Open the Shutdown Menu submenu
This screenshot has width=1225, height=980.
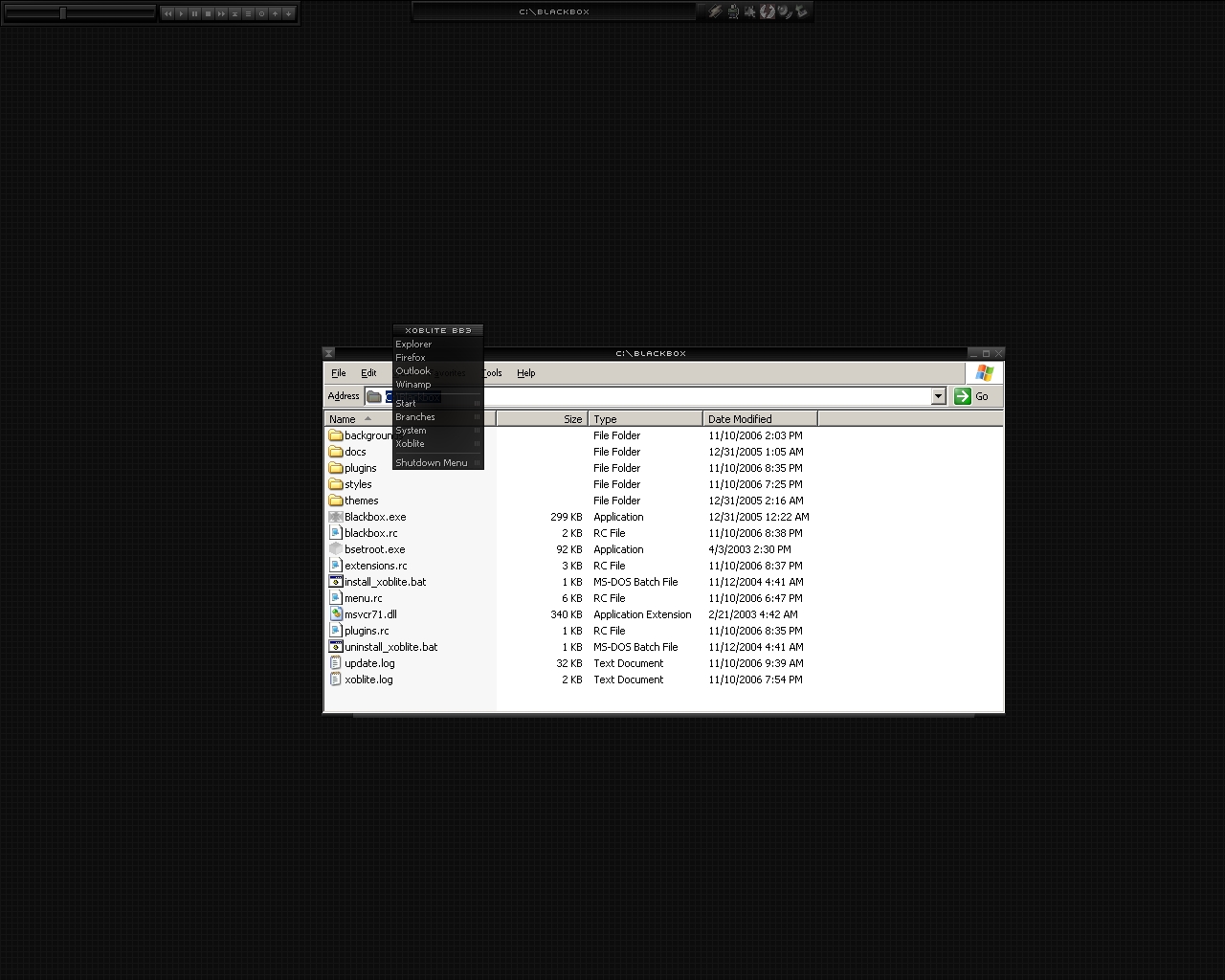437,462
